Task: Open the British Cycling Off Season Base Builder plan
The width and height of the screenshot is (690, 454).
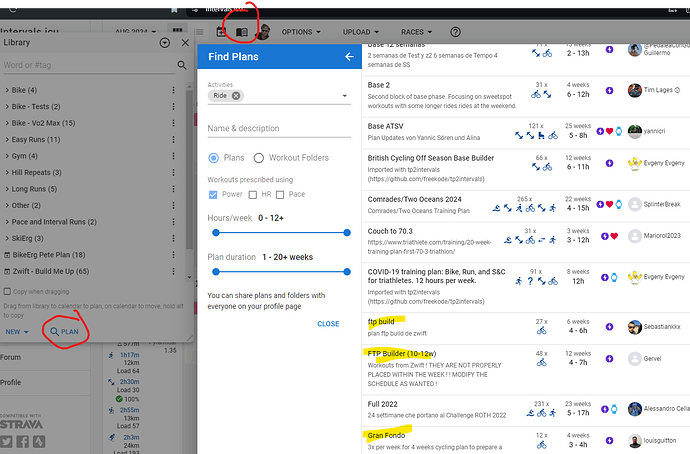Action: [x=431, y=158]
